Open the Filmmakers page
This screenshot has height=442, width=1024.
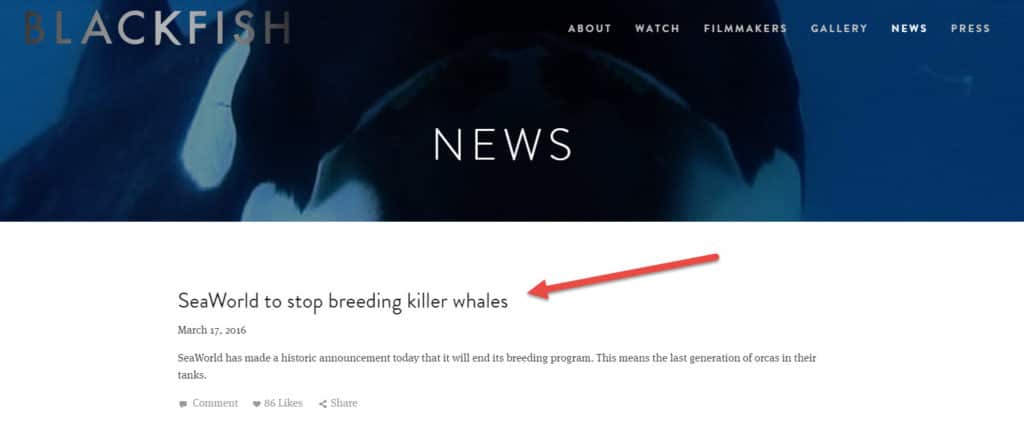745,29
